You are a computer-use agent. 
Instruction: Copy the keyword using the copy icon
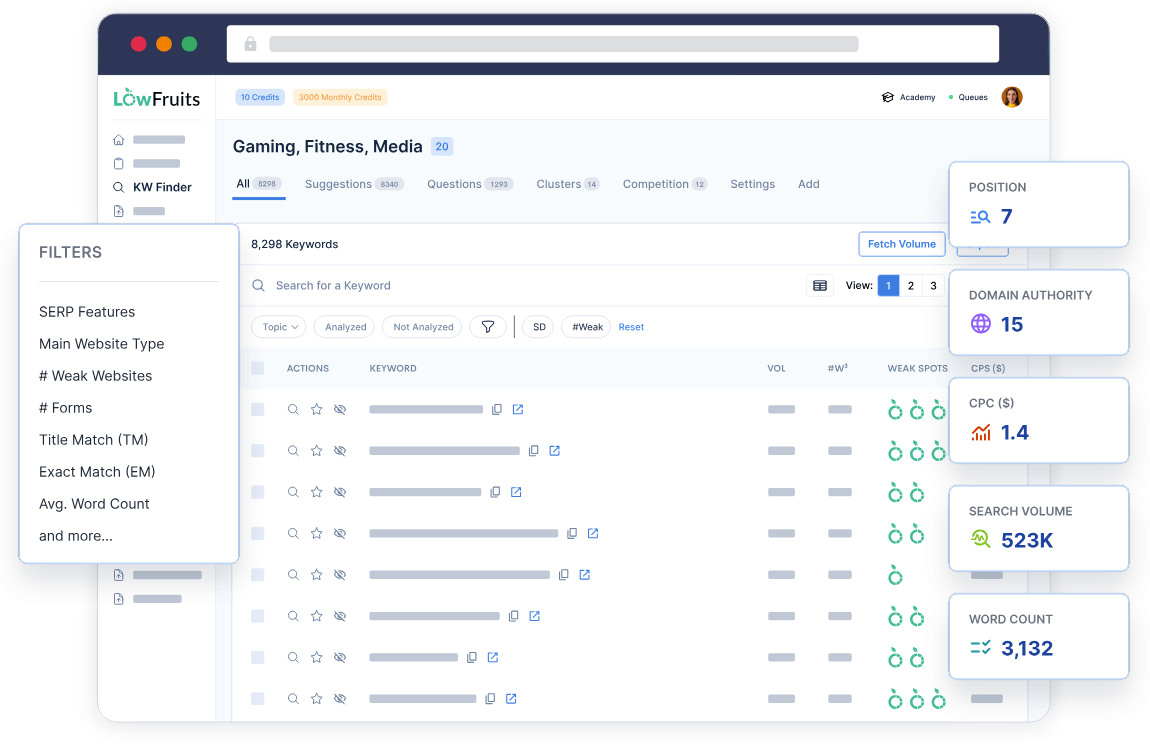(497, 409)
